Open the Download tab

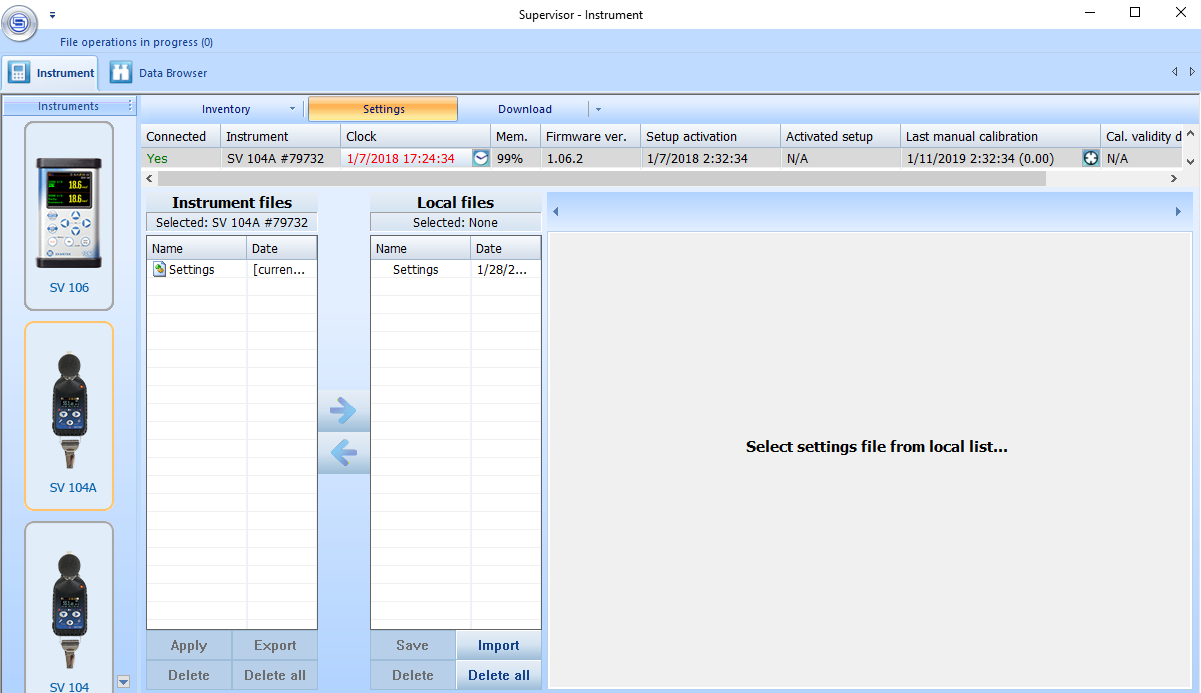tap(525, 109)
